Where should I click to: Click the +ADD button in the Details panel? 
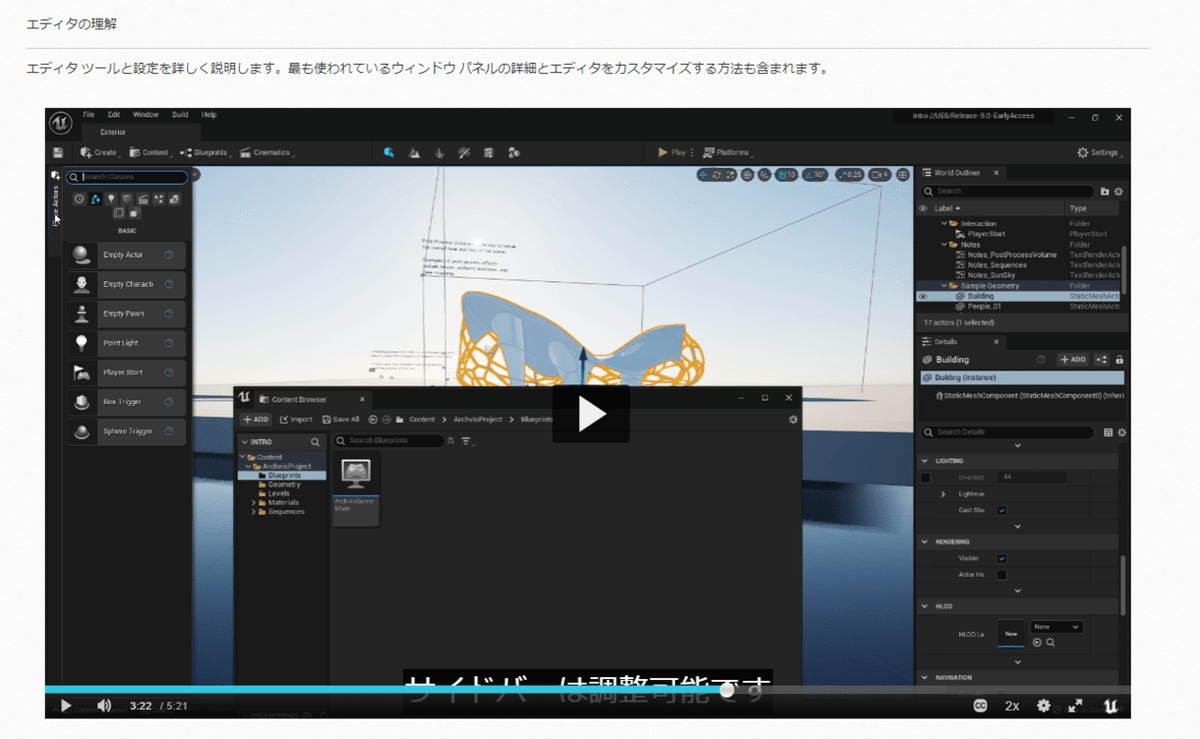point(1073,359)
